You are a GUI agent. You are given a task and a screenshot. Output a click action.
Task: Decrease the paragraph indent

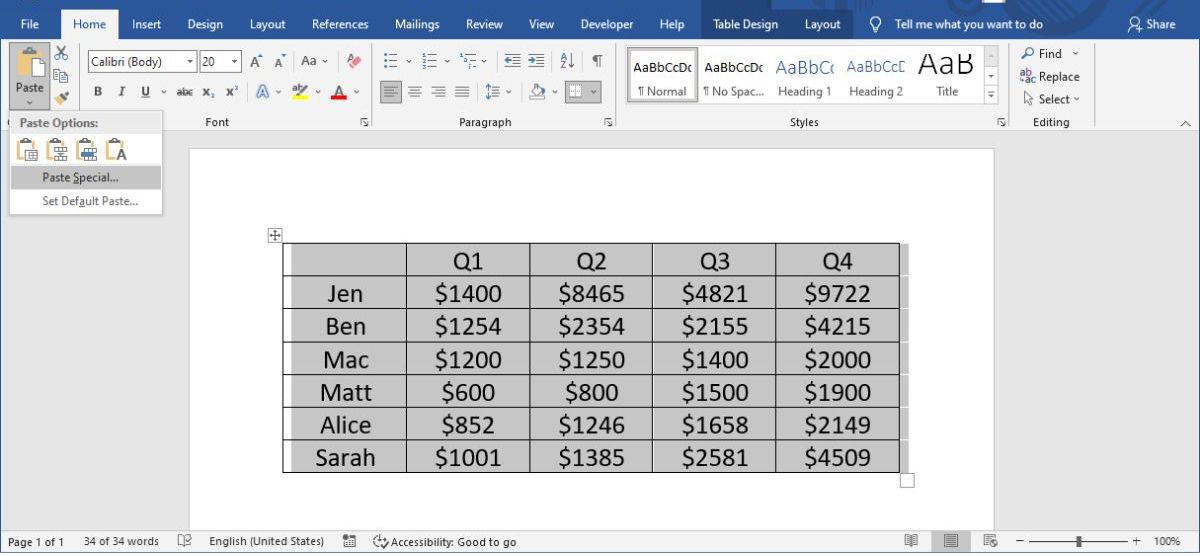(x=512, y=61)
